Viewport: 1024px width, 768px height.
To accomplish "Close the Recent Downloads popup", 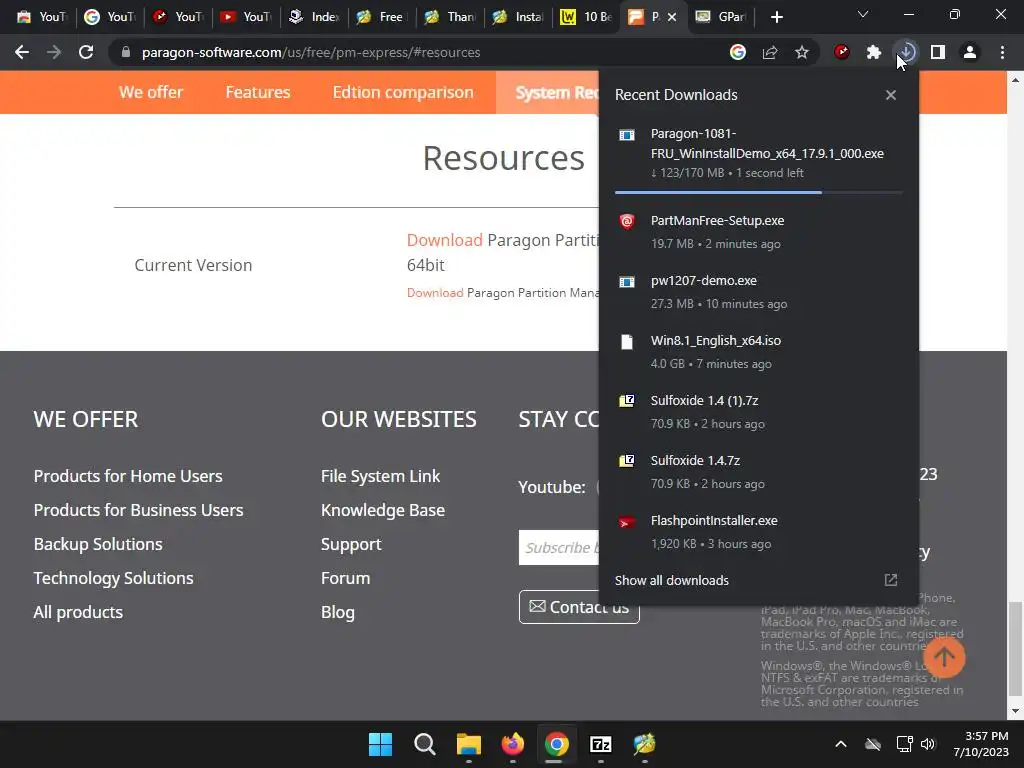I will click(891, 95).
